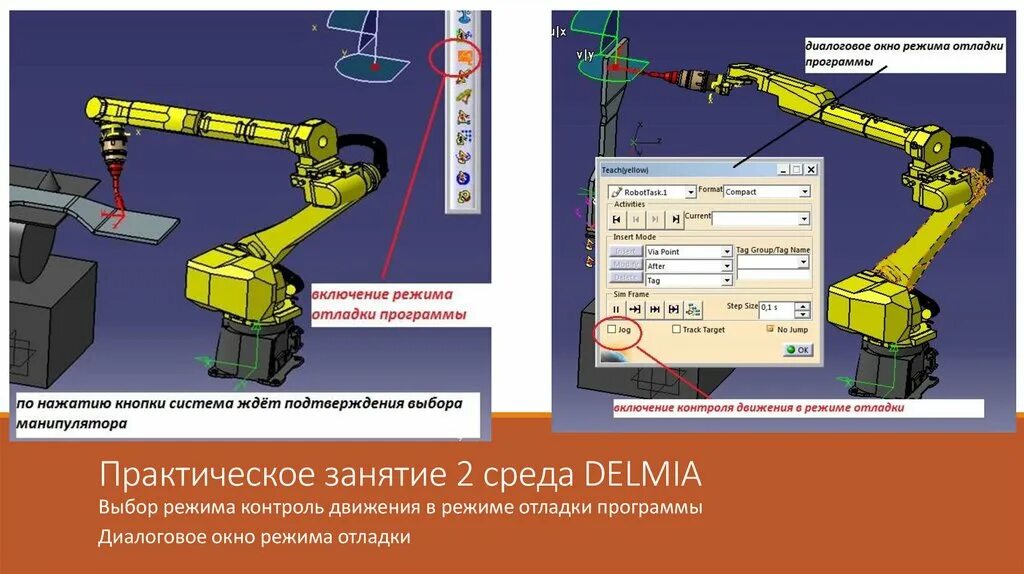Toggle the No Jump checkbox
Viewport: 1024px width, 574px height.
(770, 328)
